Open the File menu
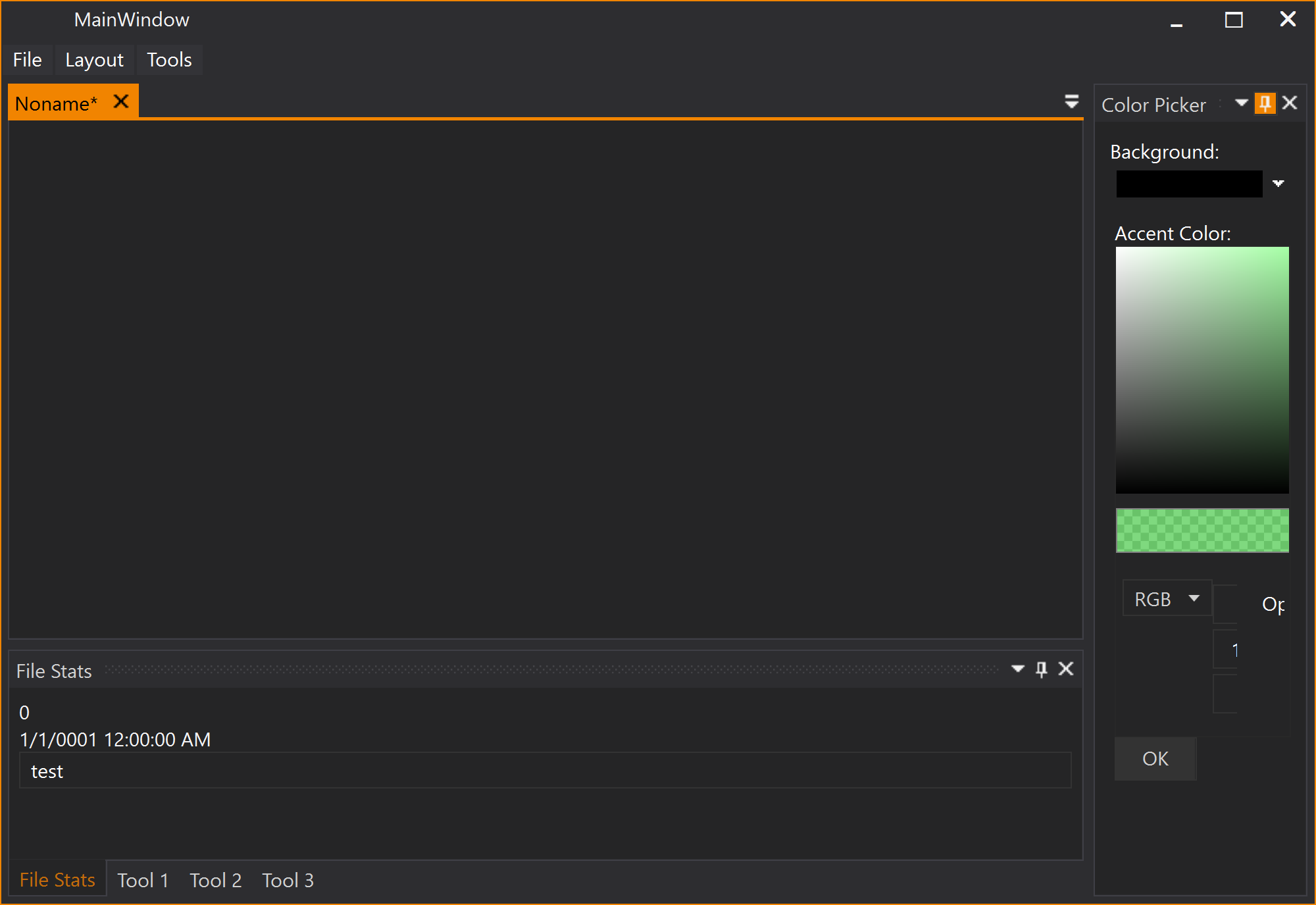The height and width of the screenshot is (905, 1316). click(28, 60)
